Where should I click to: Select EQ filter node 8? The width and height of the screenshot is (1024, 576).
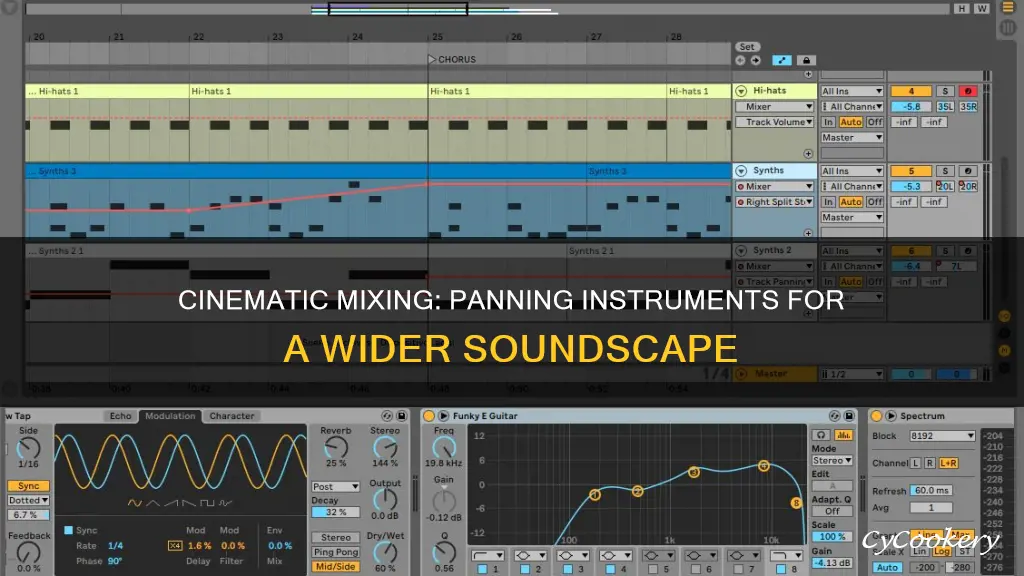tap(796, 503)
